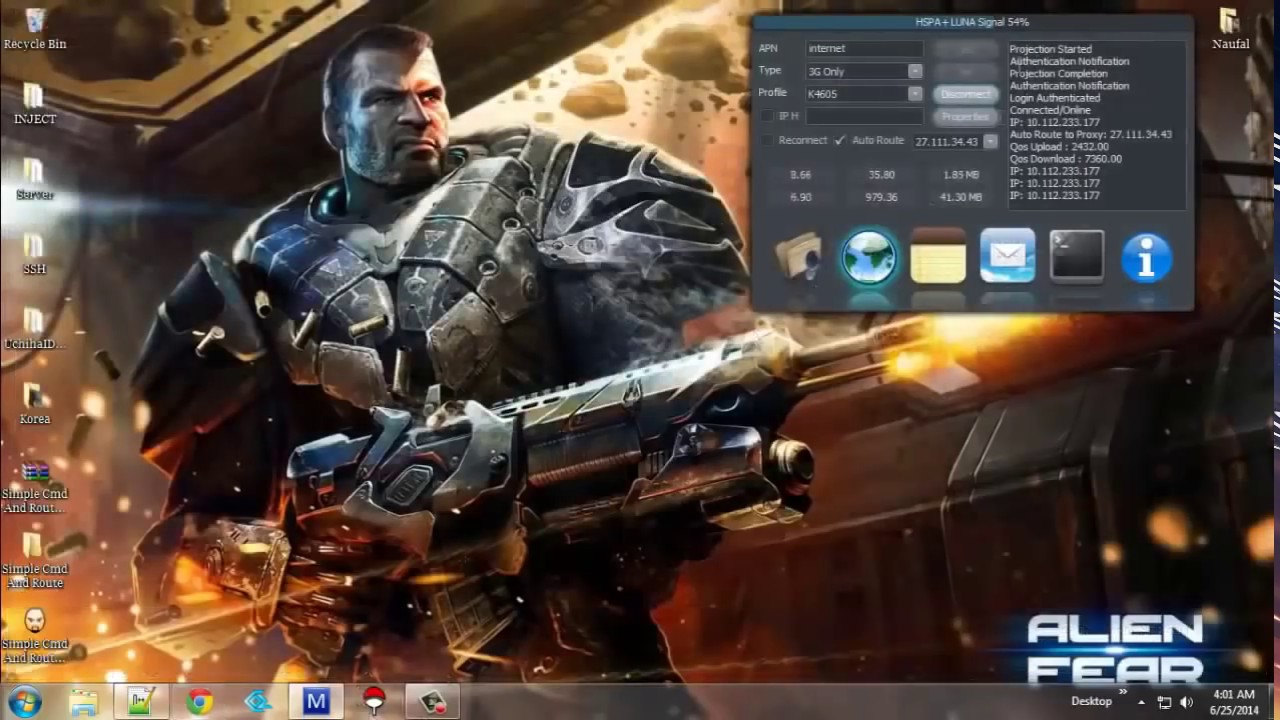The image size is (1280, 720).
Task: Uncheck the Auto Route checkbox
Action: pyautogui.click(x=840, y=140)
